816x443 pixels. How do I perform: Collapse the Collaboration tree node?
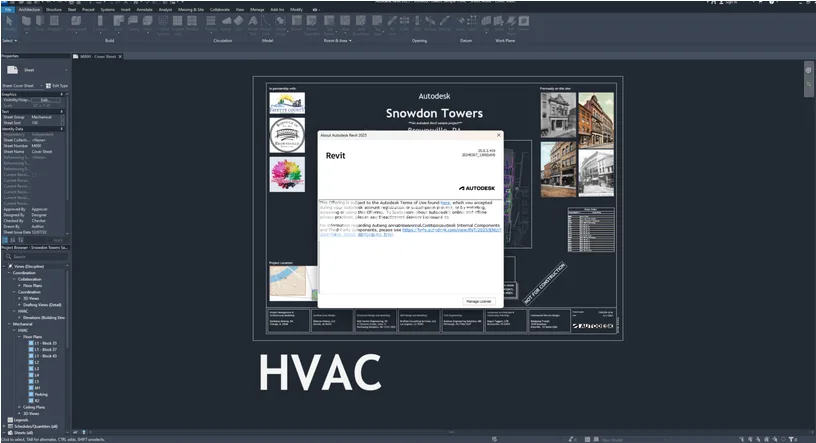(14, 279)
